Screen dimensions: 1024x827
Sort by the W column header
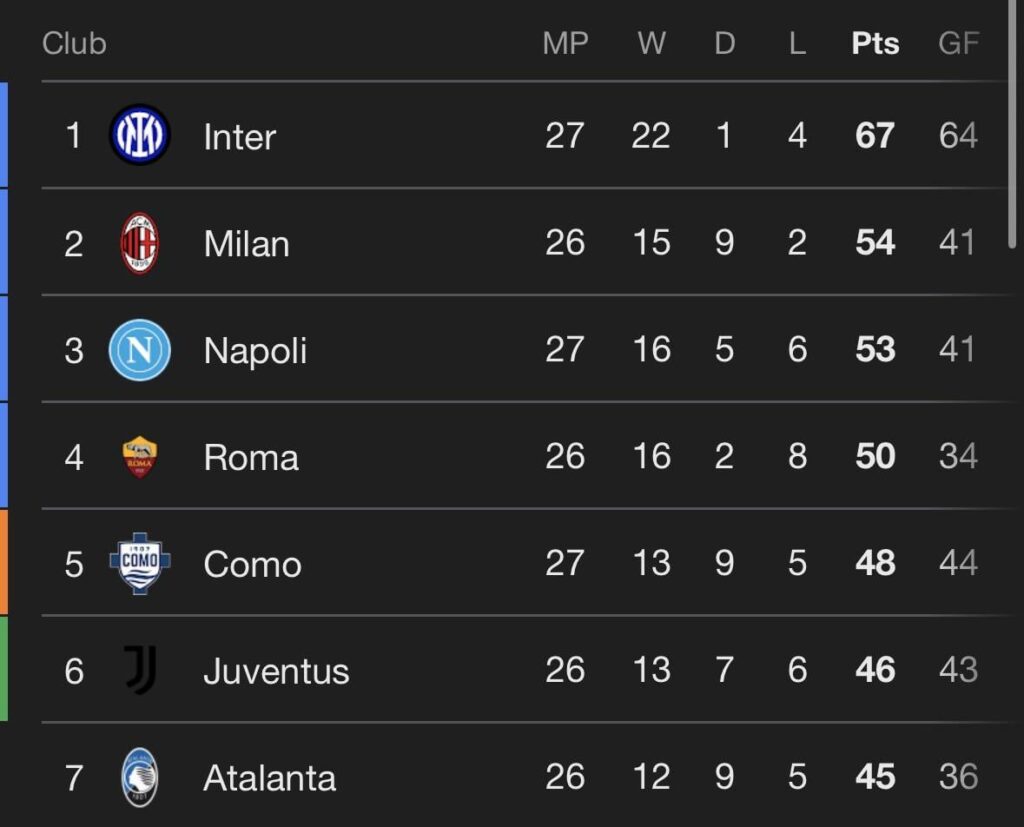point(651,43)
